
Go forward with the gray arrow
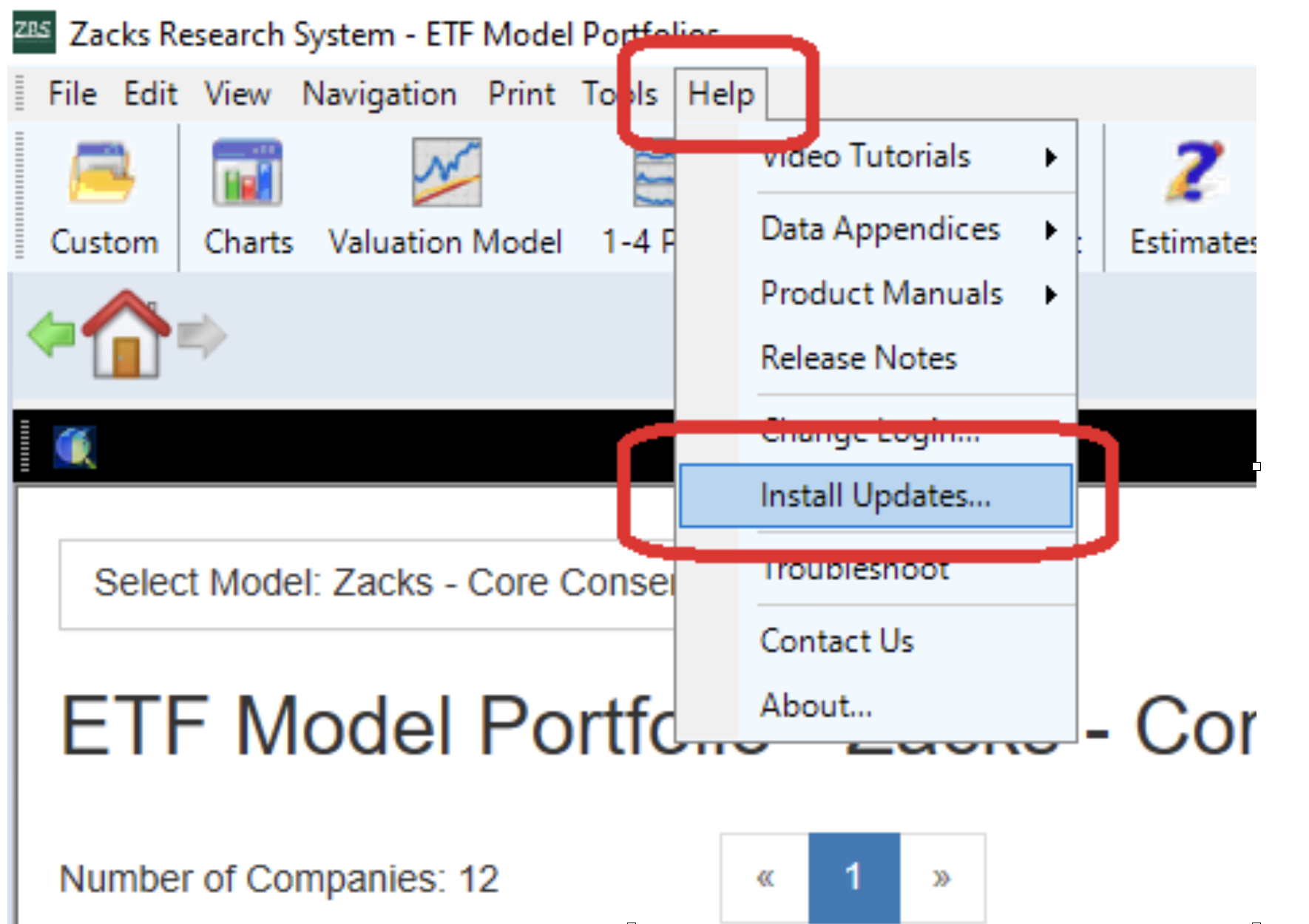(x=201, y=336)
